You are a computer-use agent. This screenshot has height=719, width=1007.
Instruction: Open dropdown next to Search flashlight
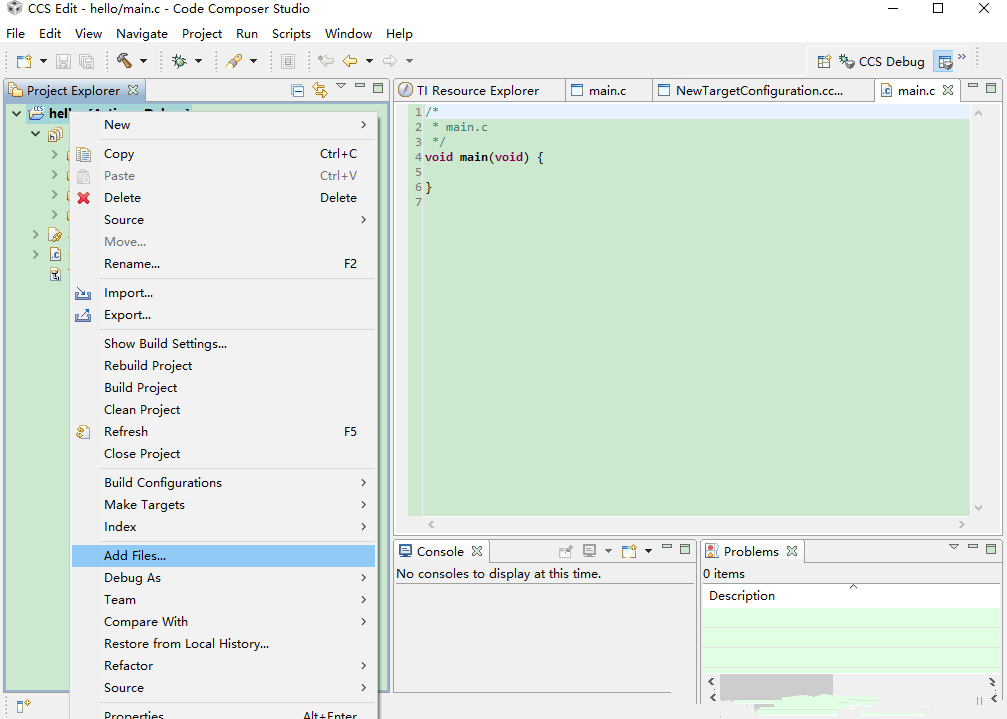[253, 61]
